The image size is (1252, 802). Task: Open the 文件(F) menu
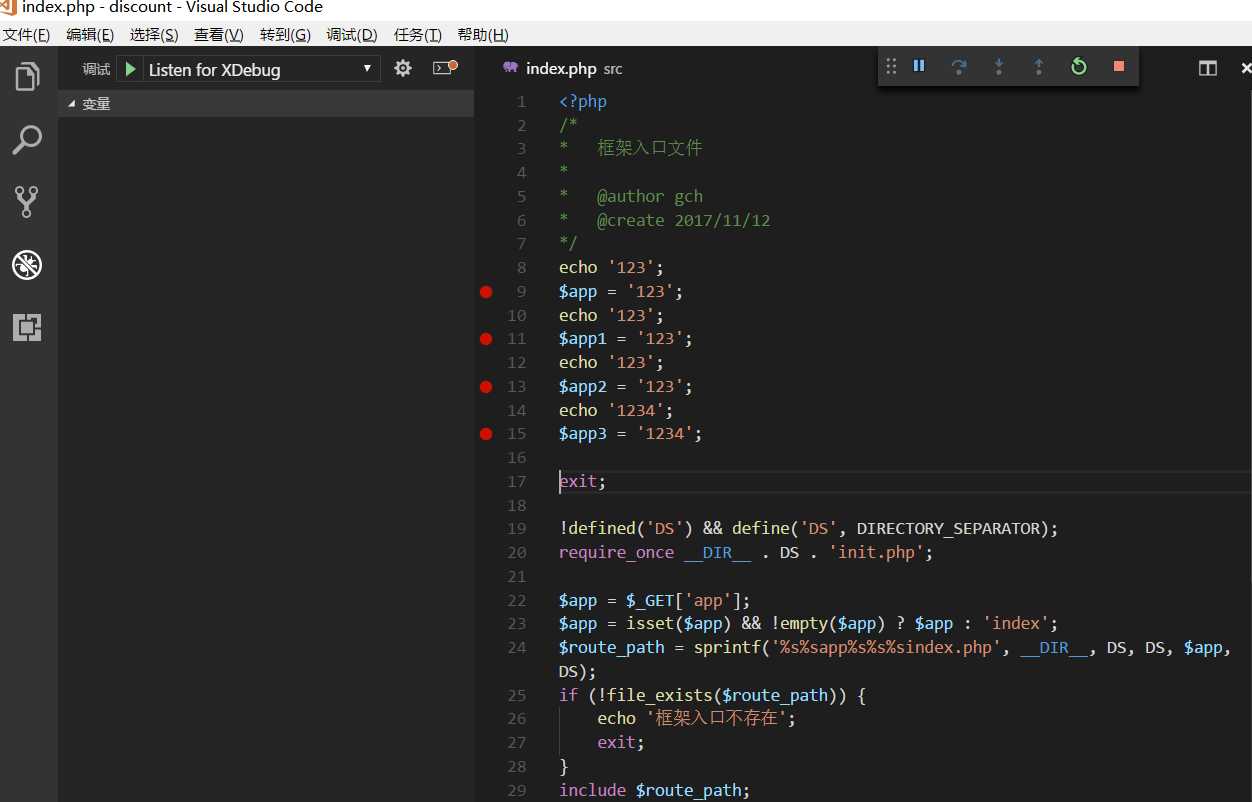[26, 35]
